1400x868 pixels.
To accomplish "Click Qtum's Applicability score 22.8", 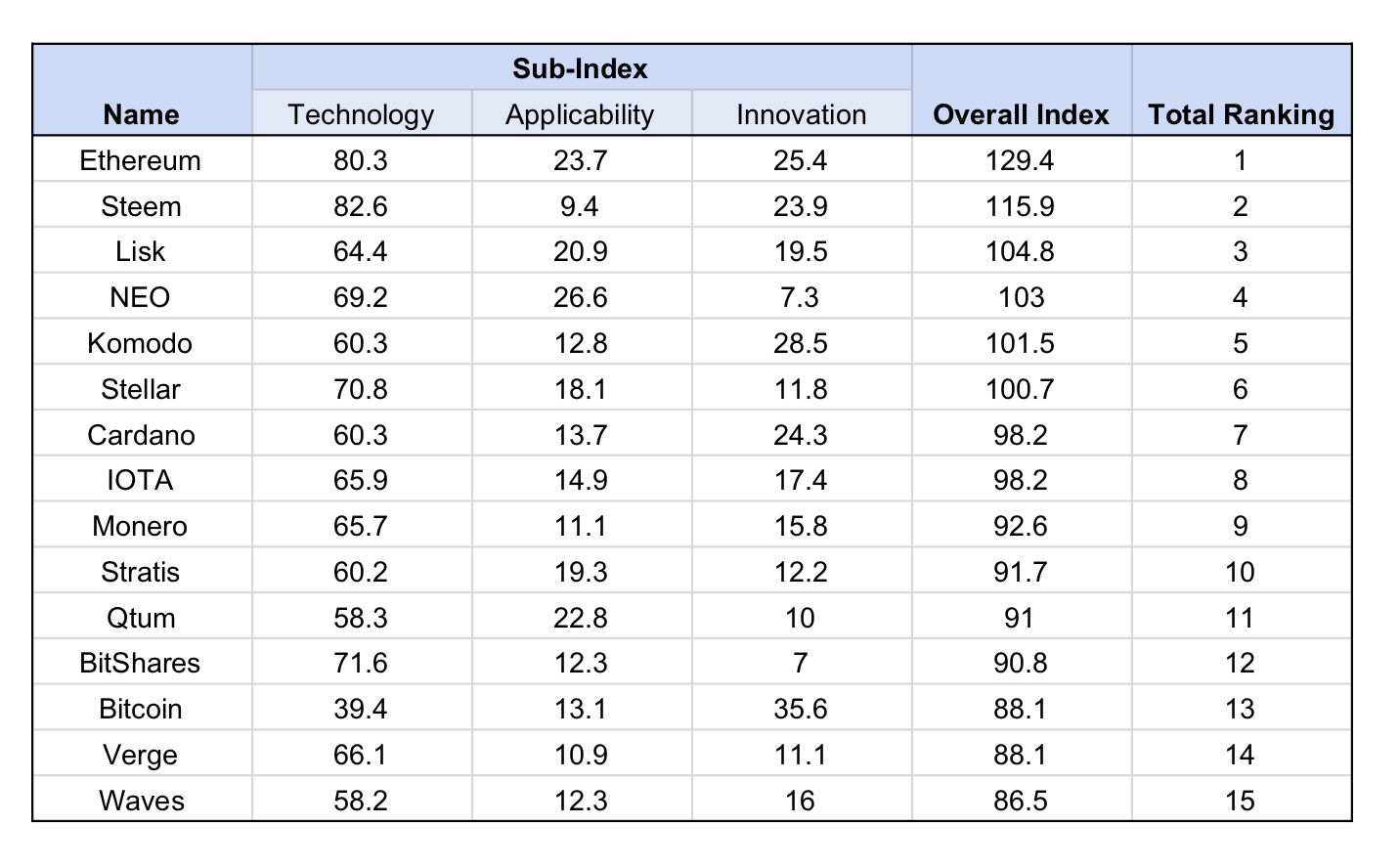I will [x=581, y=618].
